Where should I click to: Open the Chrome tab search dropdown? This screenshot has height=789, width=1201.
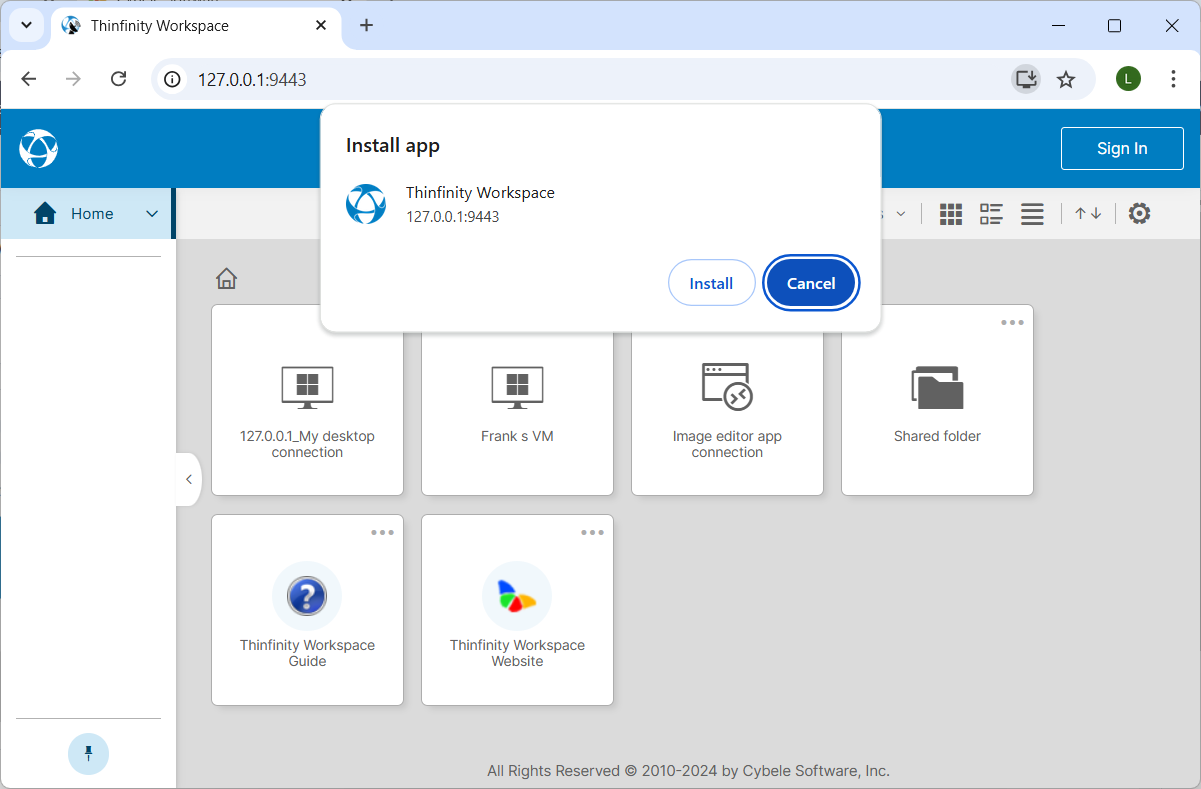(27, 26)
